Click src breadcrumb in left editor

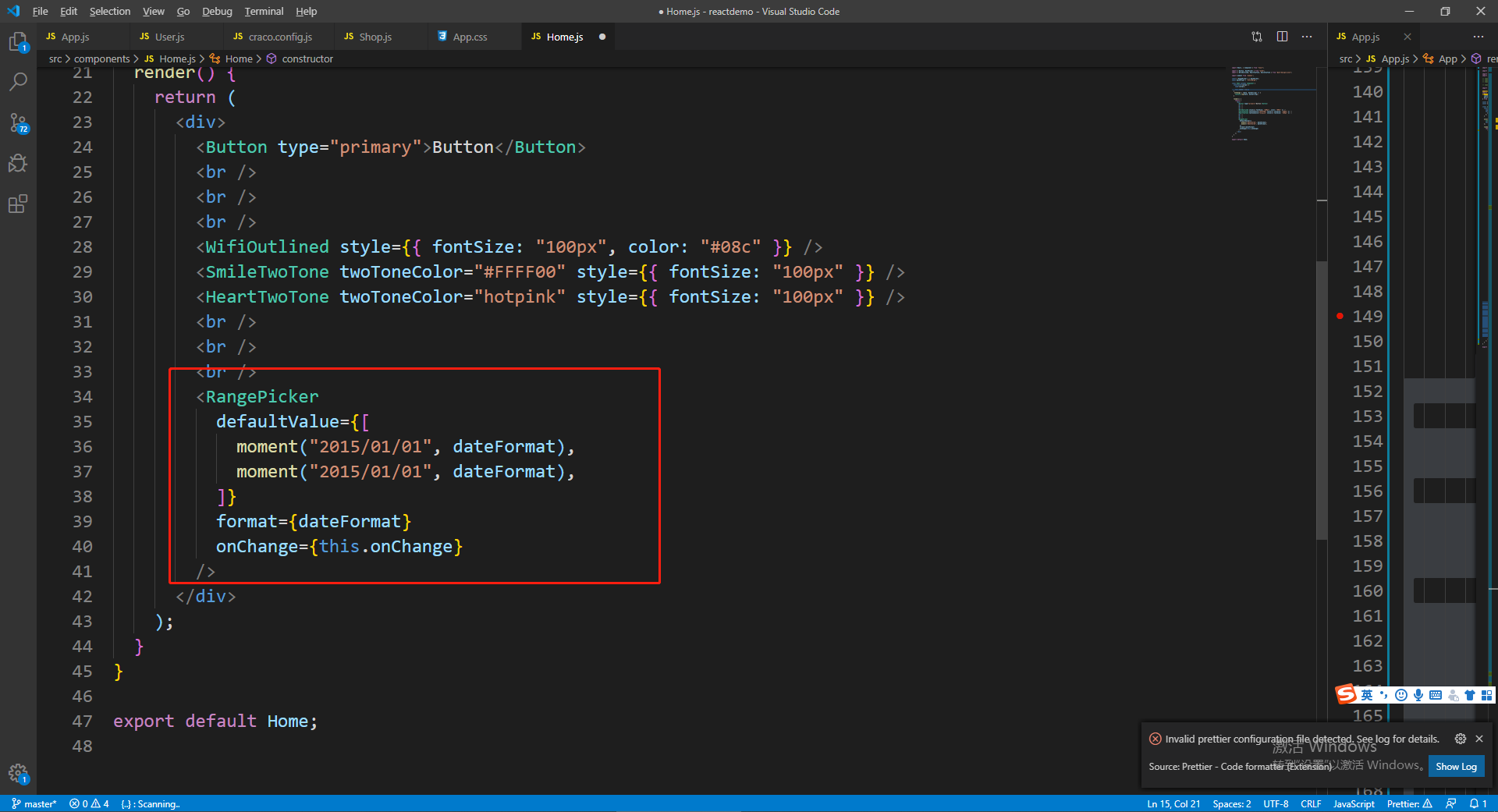click(x=55, y=59)
